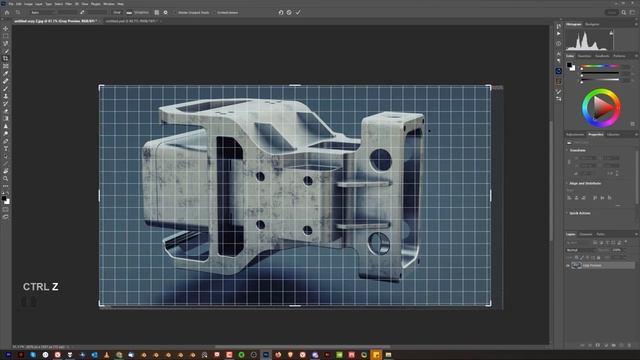The image size is (640, 360).
Task: Open the crop Ratio preset dropdown
Action: click(43, 13)
